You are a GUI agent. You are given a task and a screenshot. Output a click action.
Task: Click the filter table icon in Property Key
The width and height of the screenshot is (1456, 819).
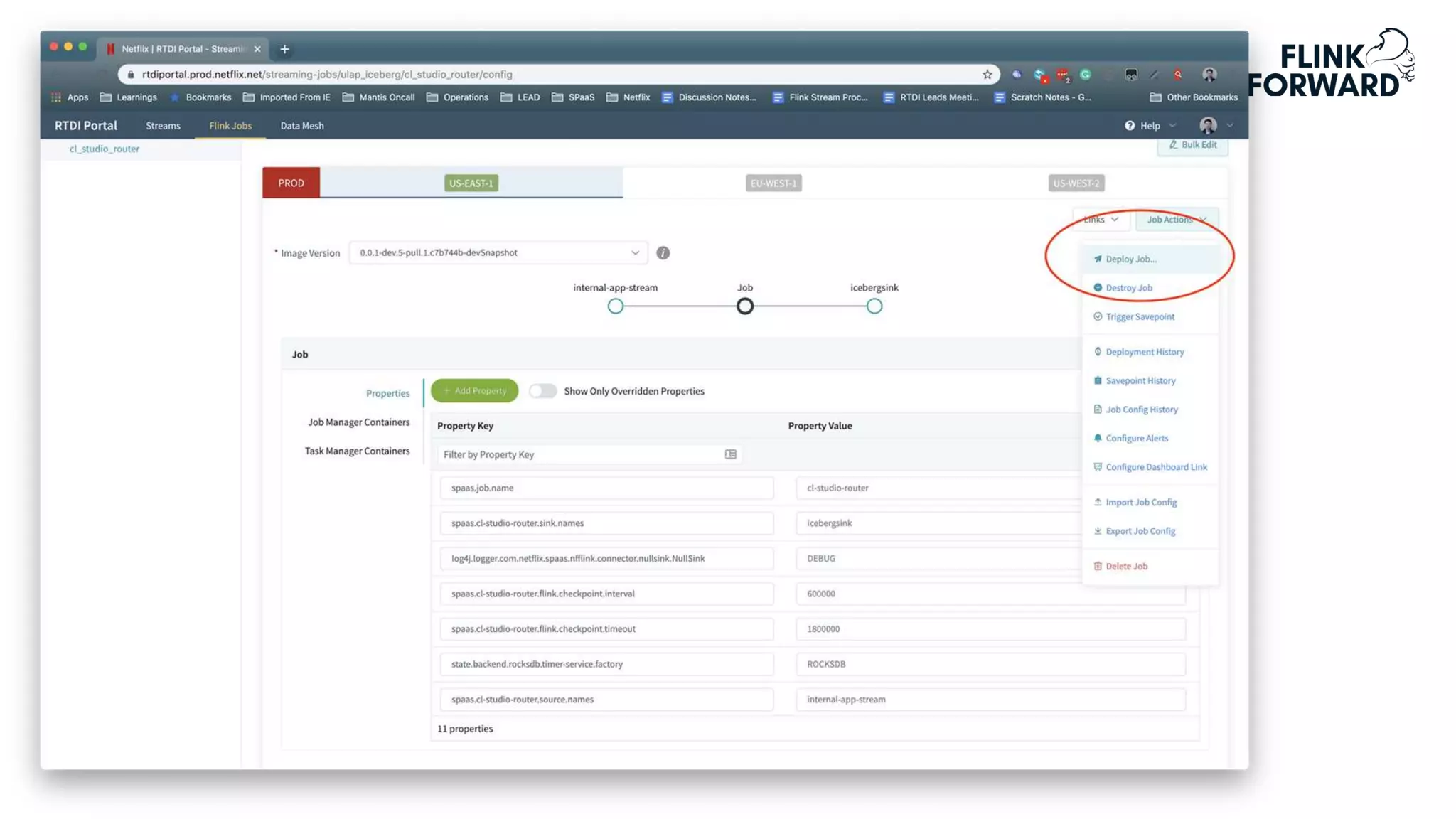tap(730, 454)
